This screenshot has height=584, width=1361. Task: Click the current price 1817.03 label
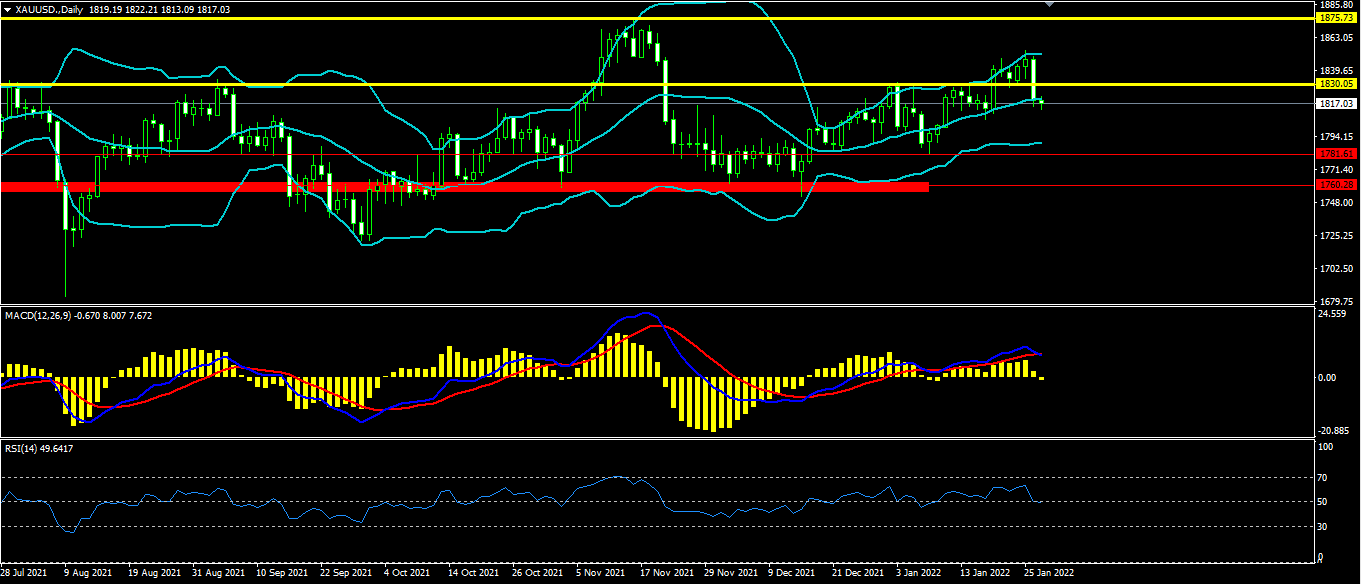tap(1335, 103)
